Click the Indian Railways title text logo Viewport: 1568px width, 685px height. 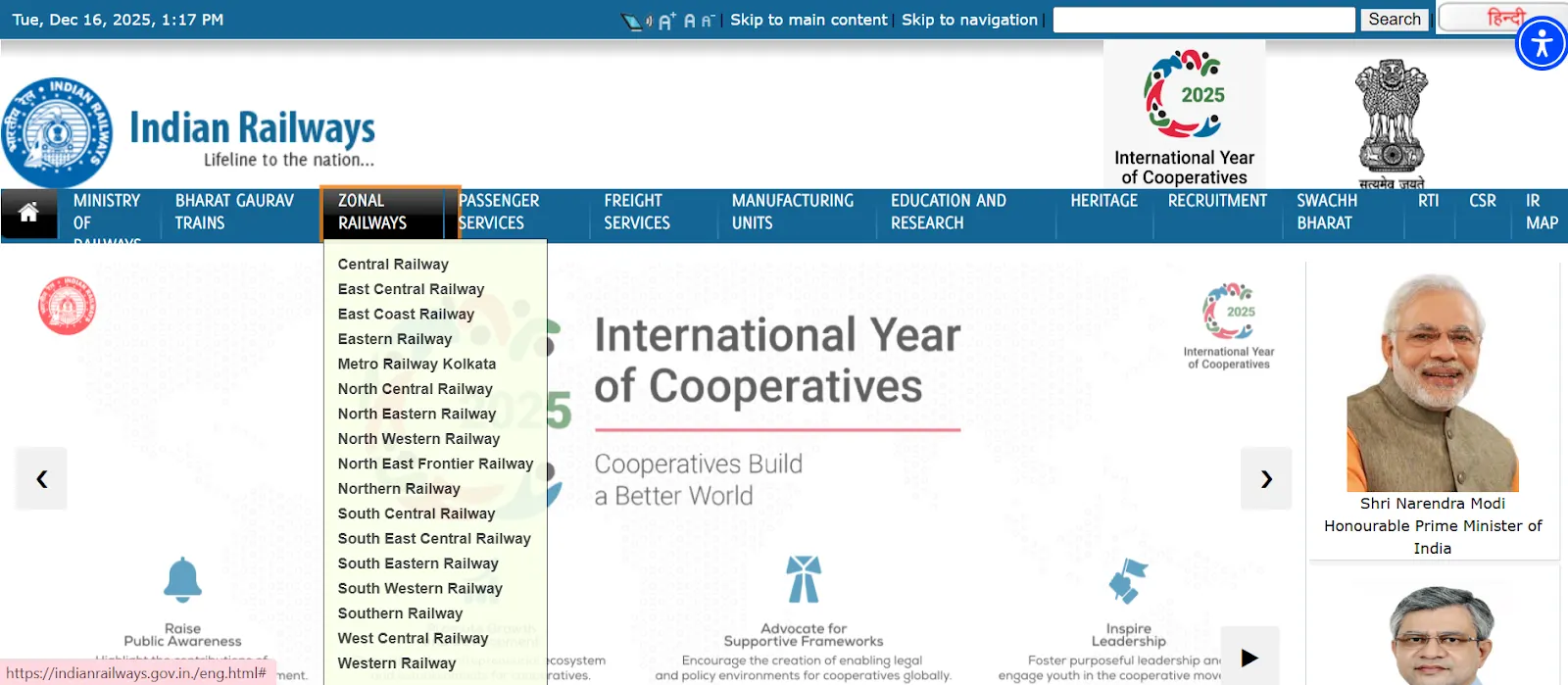pyautogui.click(x=252, y=138)
